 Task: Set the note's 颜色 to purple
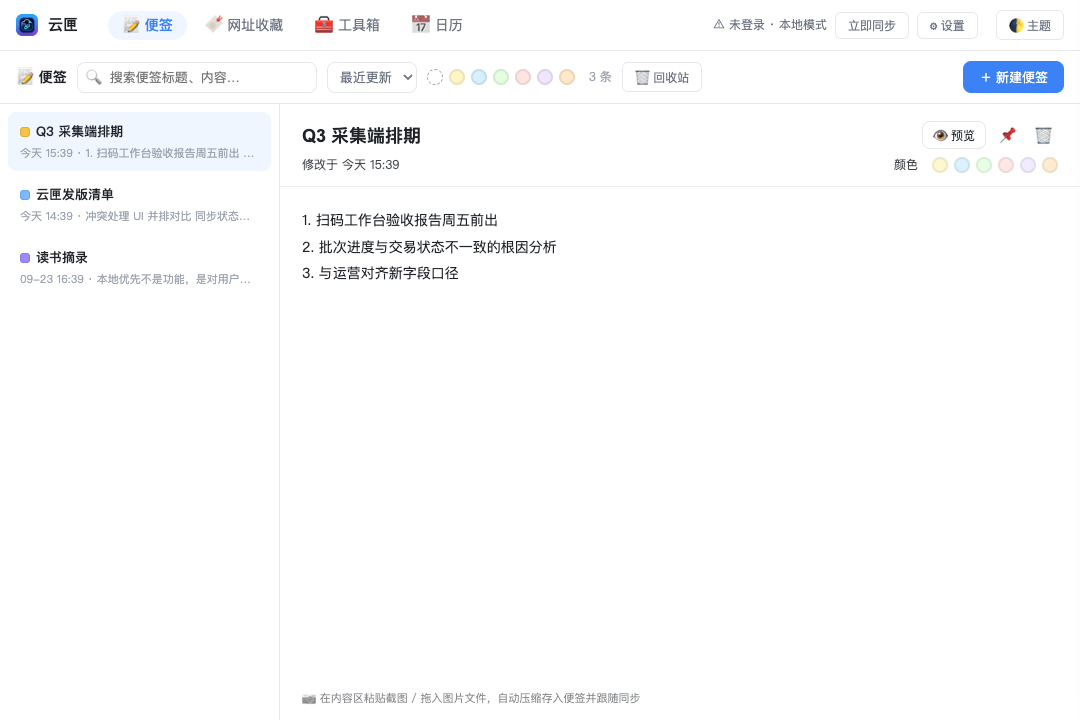(1028, 165)
